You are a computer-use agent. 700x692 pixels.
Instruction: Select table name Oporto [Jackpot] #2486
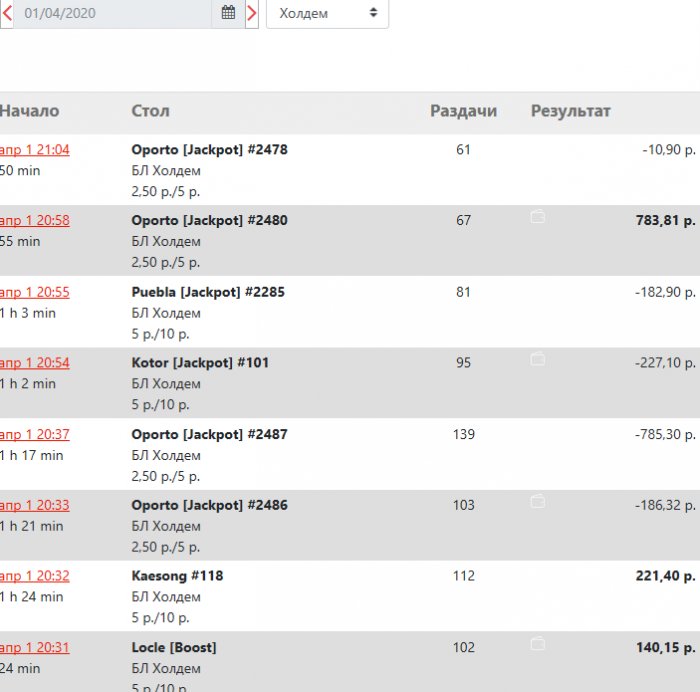[x=209, y=505]
